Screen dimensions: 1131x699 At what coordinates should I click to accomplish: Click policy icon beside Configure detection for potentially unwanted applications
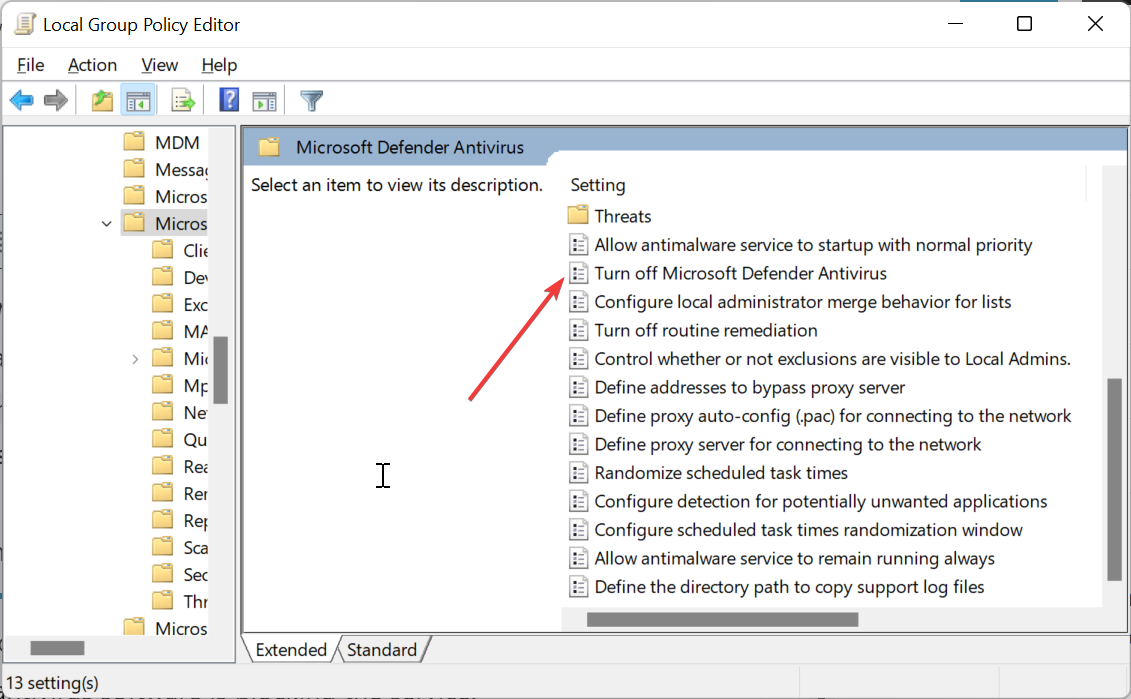point(578,501)
